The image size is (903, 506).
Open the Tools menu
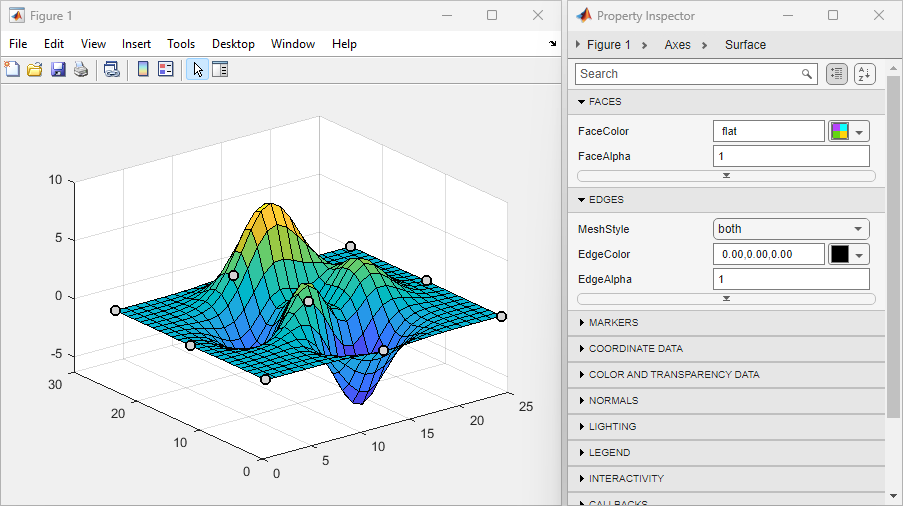(181, 44)
